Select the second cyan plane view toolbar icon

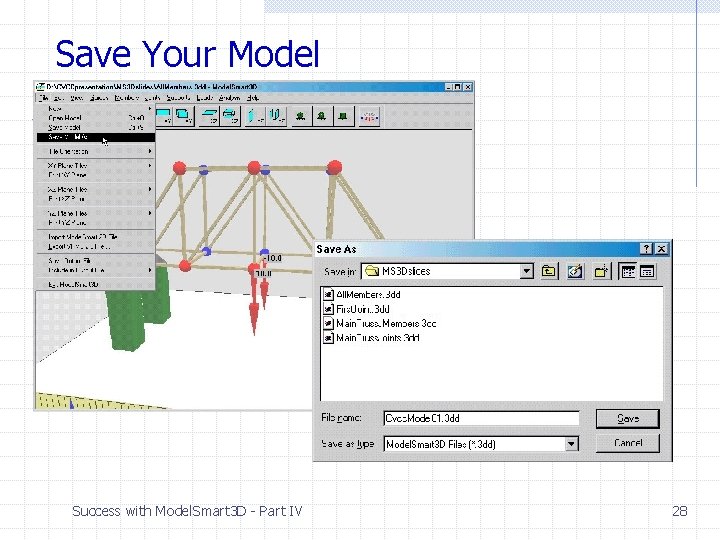pyautogui.click(x=183, y=116)
